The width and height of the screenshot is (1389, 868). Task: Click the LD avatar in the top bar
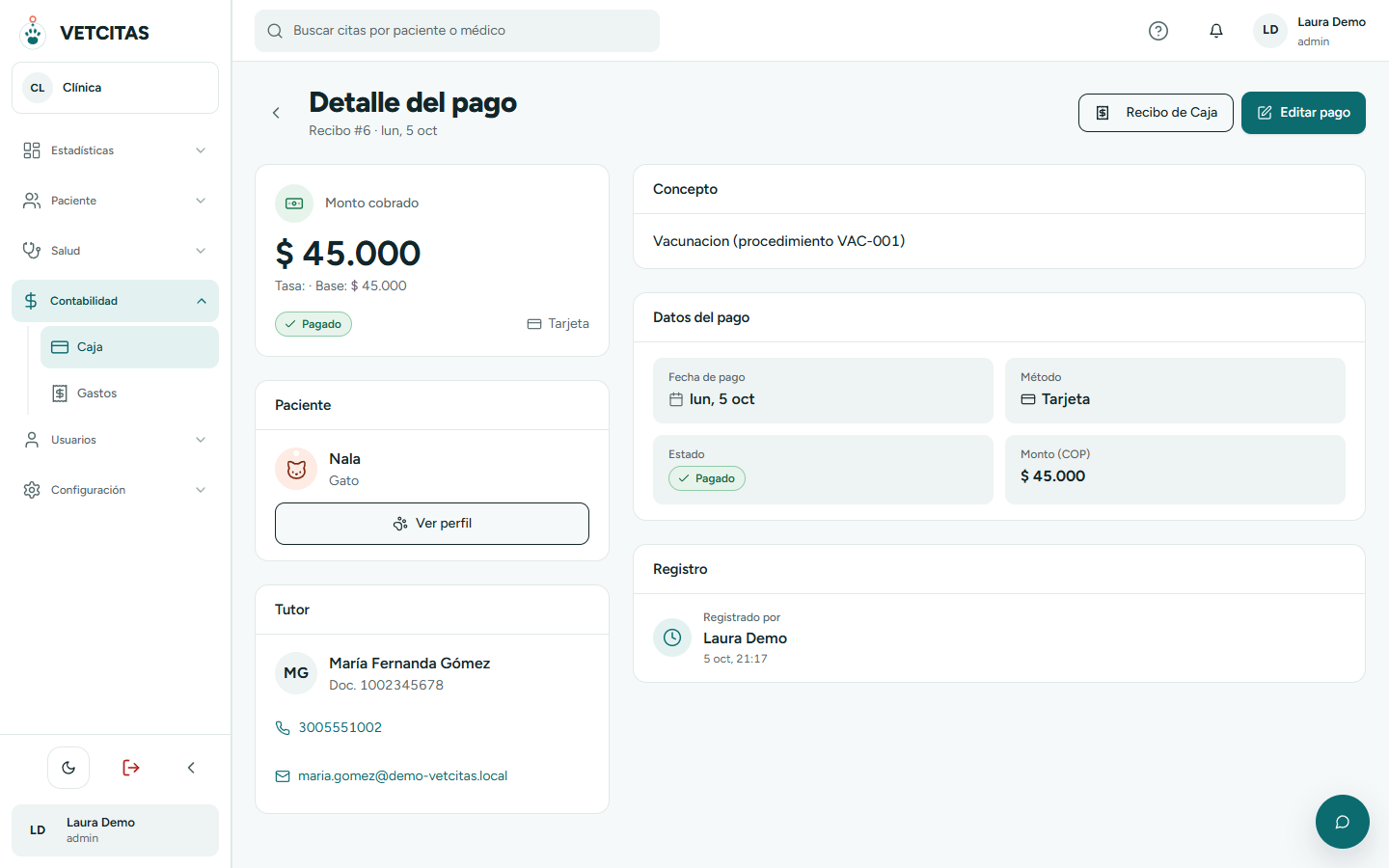tap(1270, 31)
